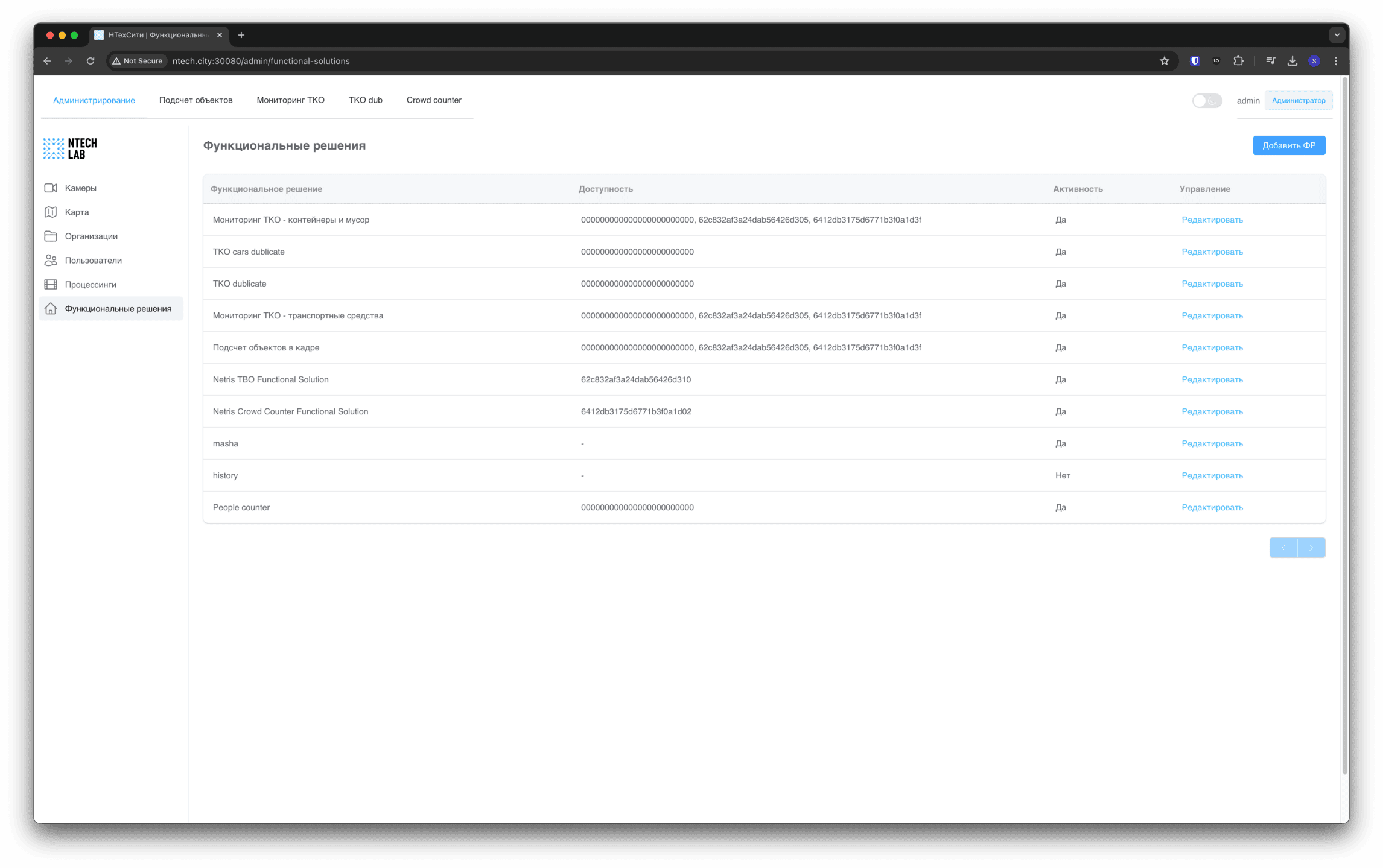The height and width of the screenshot is (868, 1383).
Task: Open browser extensions puzzle icon
Action: [1238, 61]
